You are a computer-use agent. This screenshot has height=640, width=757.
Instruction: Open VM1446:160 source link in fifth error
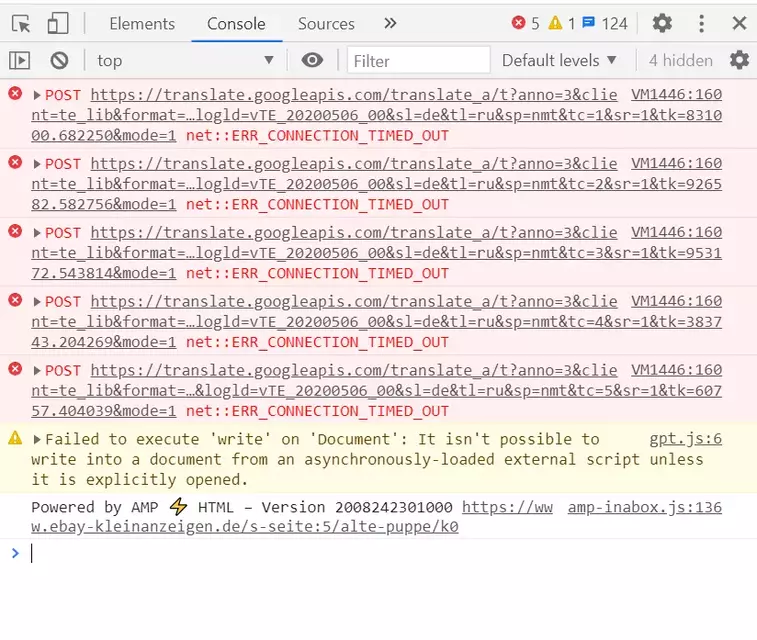(x=676, y=370)
